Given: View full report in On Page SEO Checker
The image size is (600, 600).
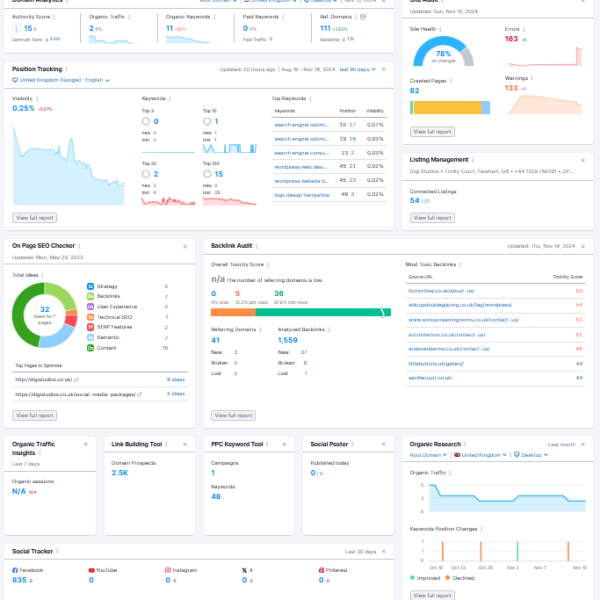Looking at the screenshot, I should tap(34, 415).
